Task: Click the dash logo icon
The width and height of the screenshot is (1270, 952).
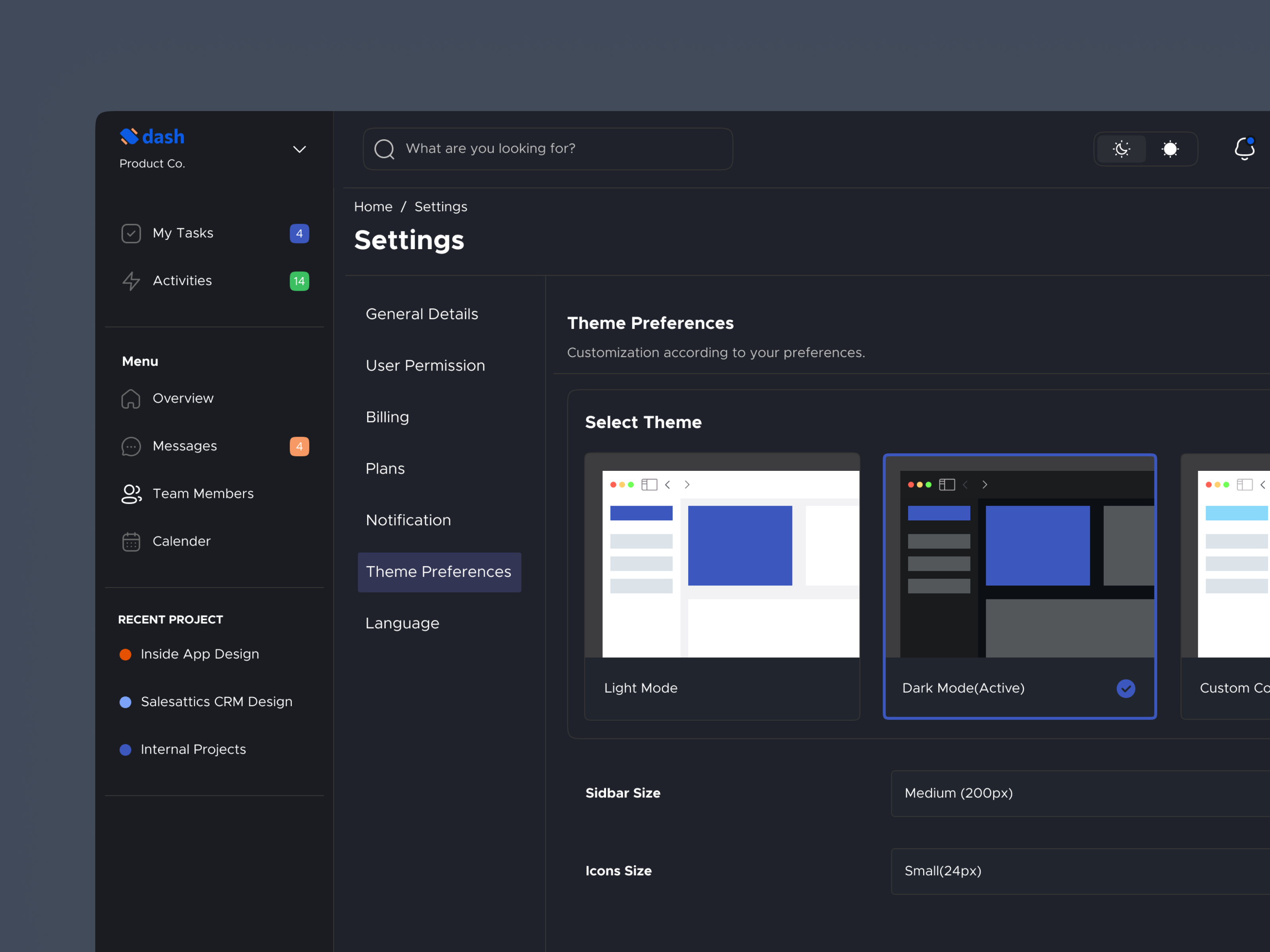Action: tap(129, 136)
